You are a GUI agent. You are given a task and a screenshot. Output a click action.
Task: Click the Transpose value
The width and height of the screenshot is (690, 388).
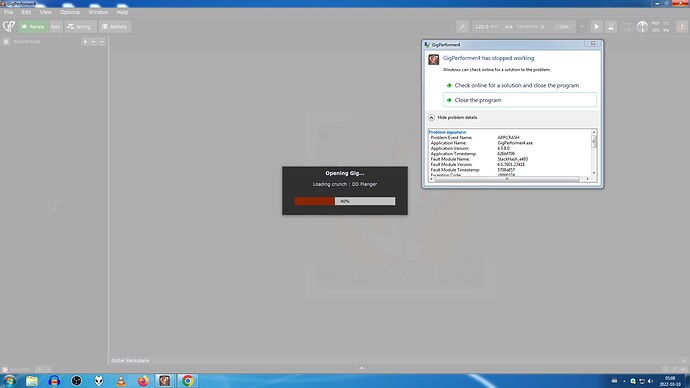click(x=542, y=27)
